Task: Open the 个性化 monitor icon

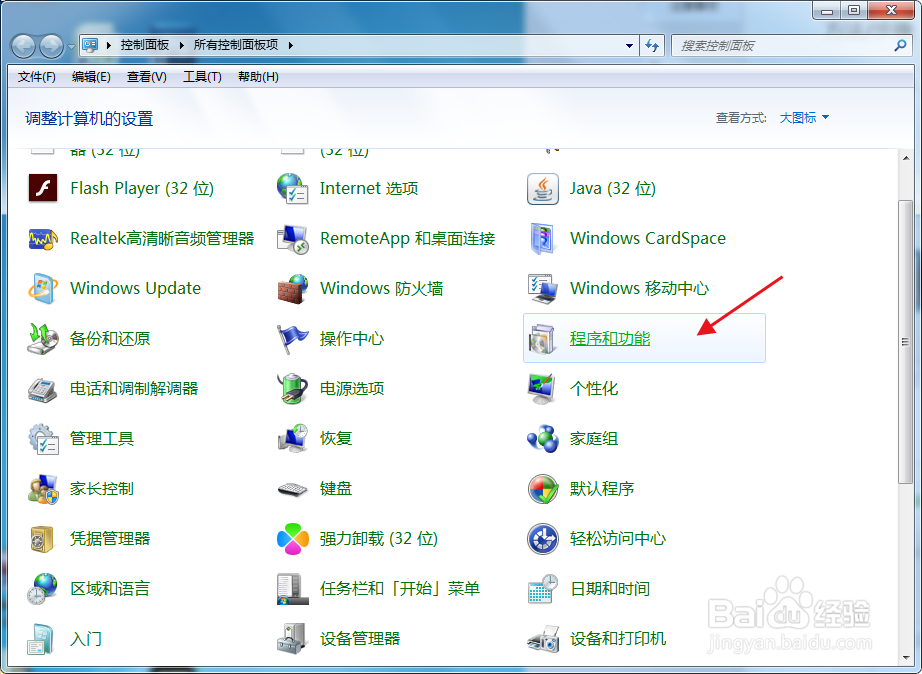Action: point(542,389)
